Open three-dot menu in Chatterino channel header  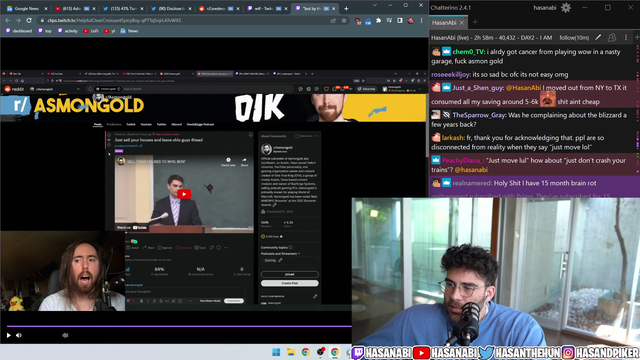(626, 38)
